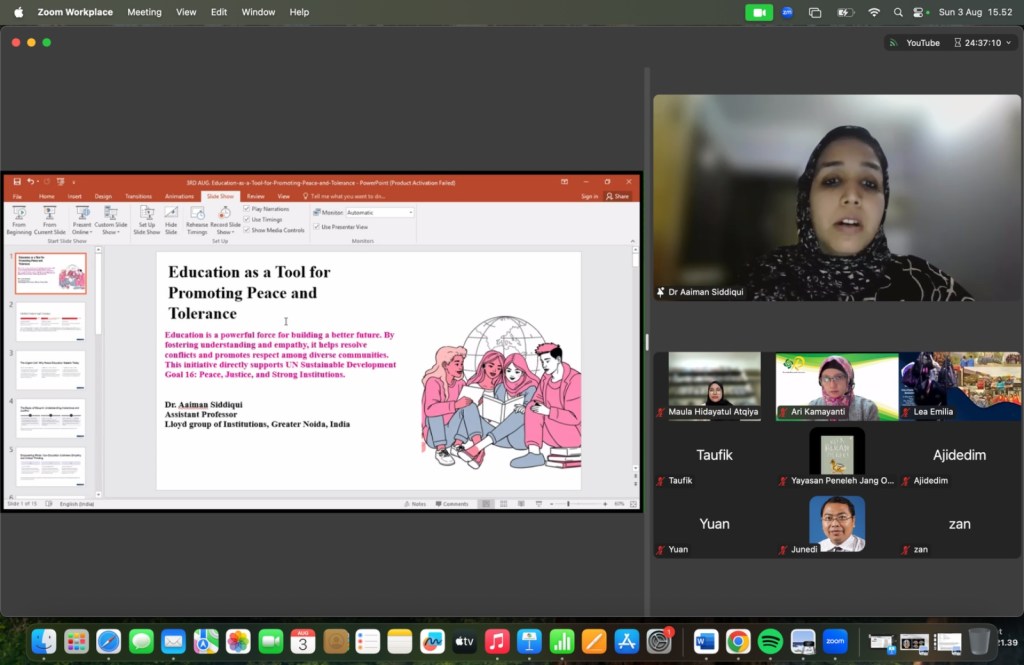1024x665 pixels.
Task: Toggle Play Narrations checkbox
Action: [247, 209]
